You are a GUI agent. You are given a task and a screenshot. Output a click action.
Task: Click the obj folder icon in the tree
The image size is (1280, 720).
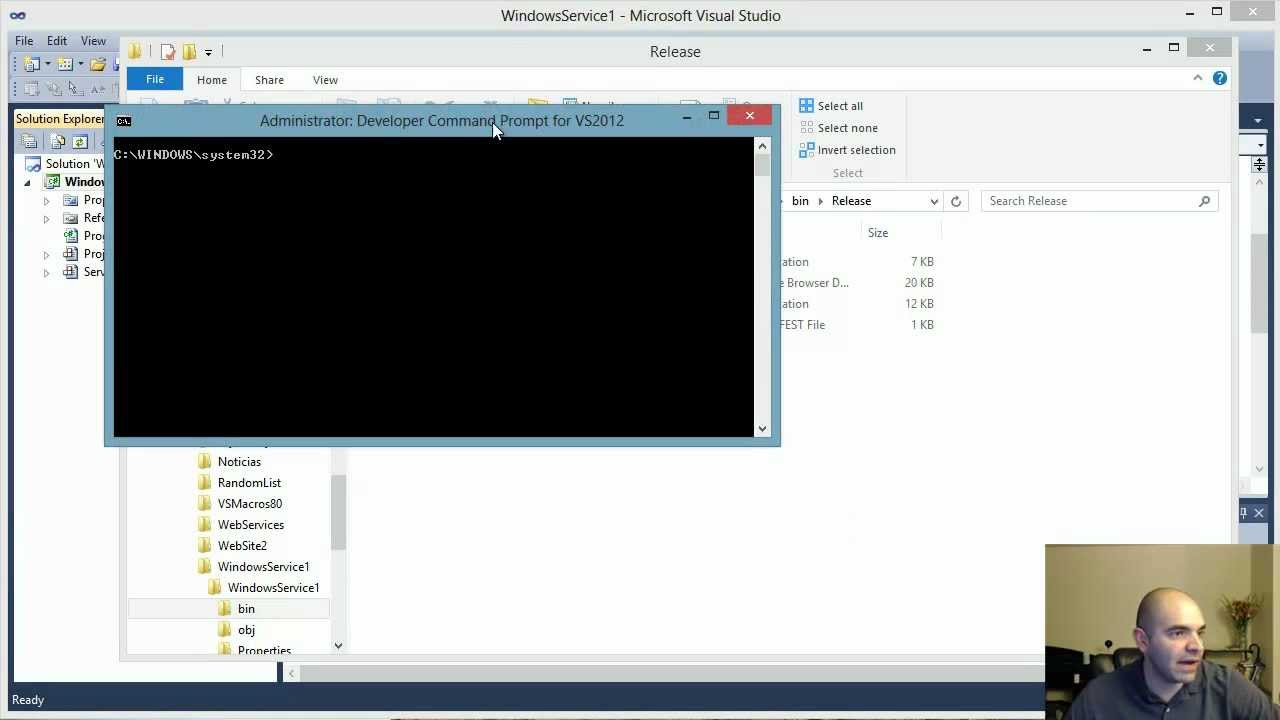coord(225,630)
